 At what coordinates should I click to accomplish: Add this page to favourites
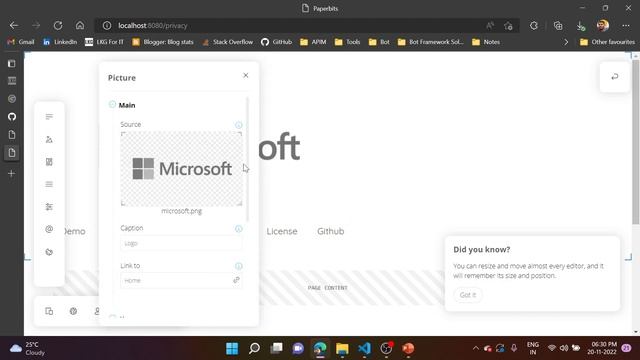(x=508, y=26)
